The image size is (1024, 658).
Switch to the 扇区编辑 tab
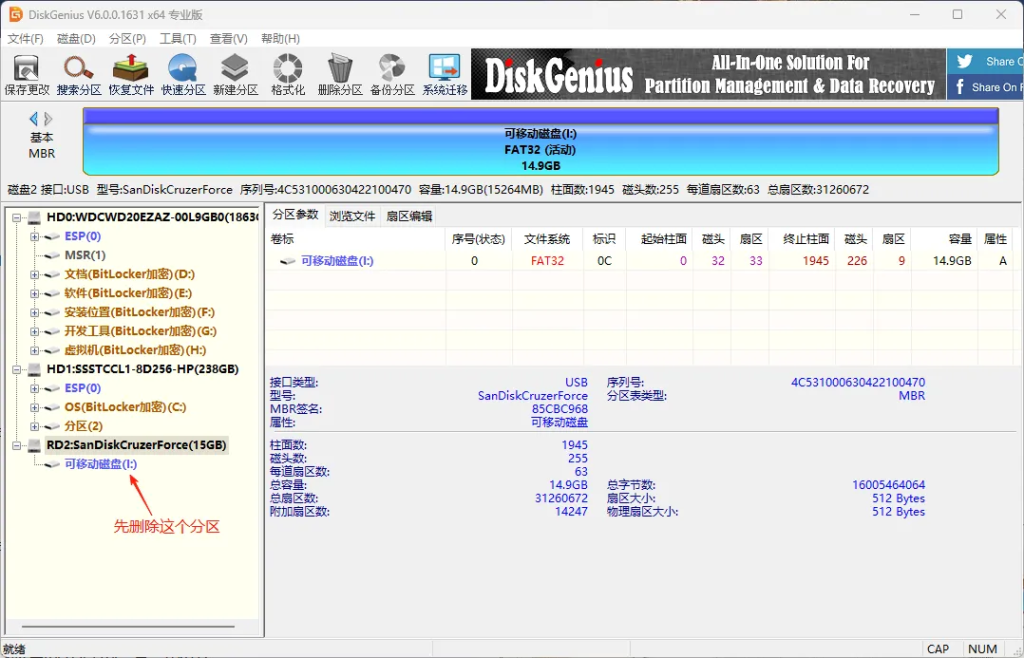pos(409,216)
